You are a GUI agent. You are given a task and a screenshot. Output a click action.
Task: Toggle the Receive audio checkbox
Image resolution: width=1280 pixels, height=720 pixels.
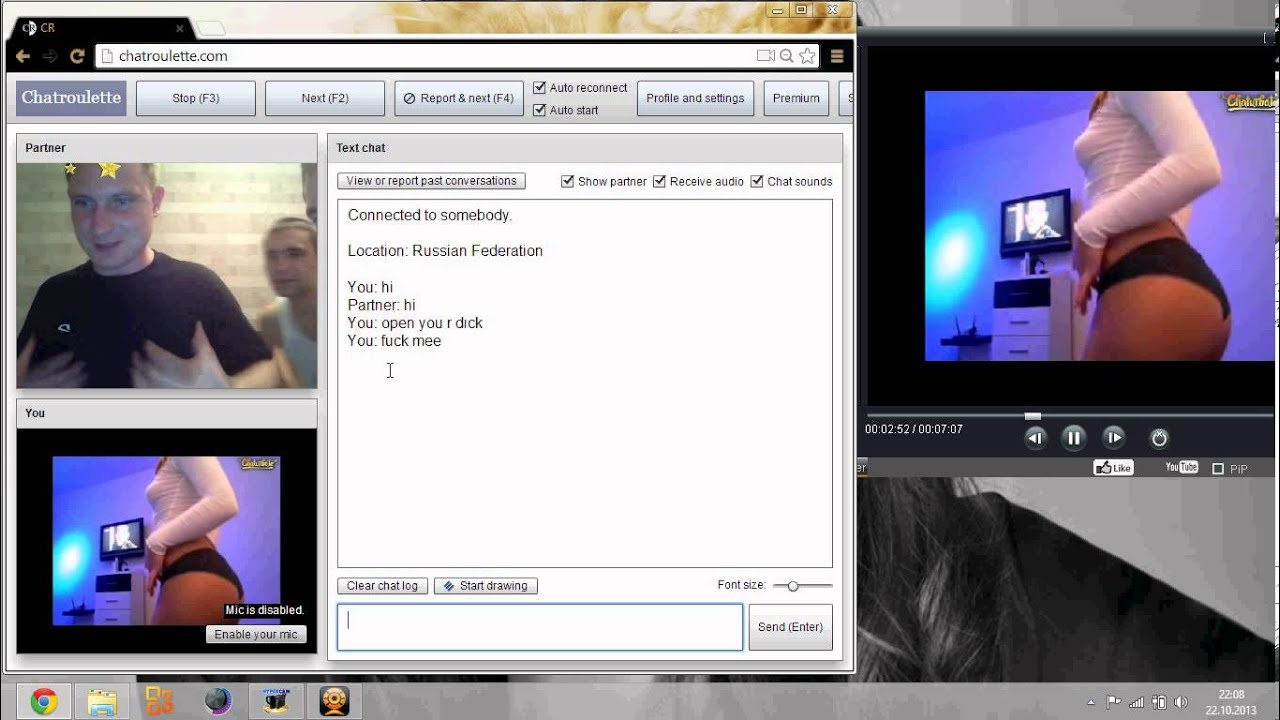(660, 181)
